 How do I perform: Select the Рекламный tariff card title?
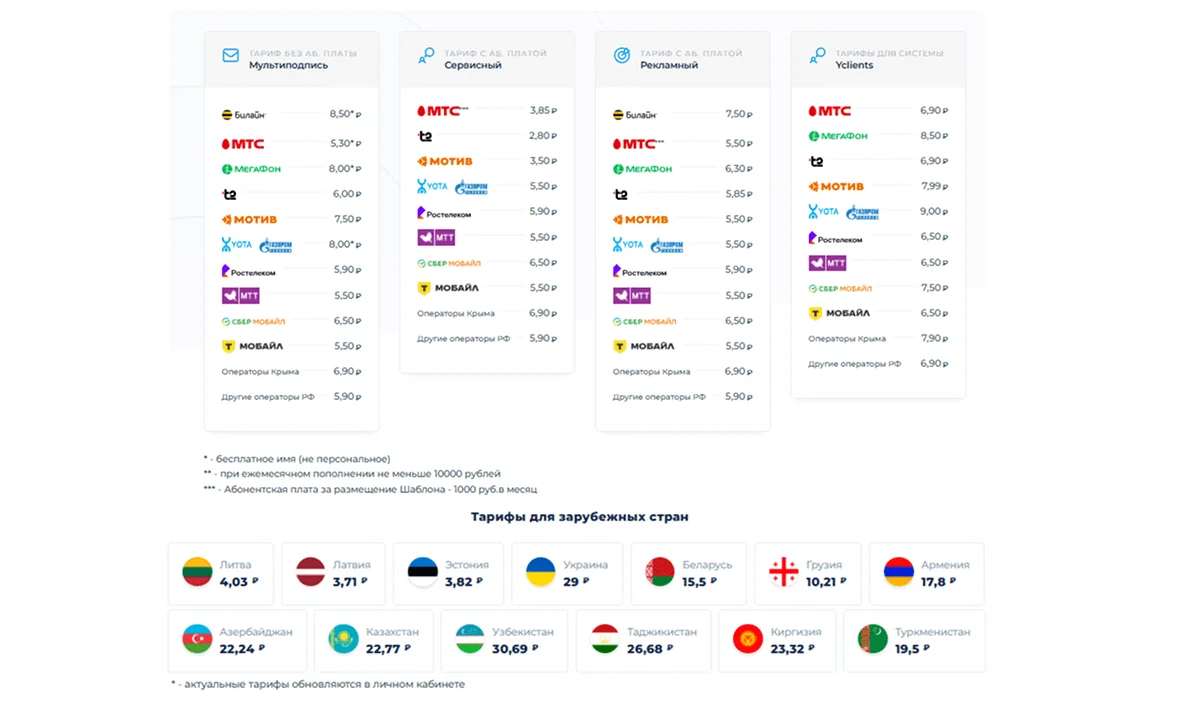pyautogui.click(x=669, y=65)
